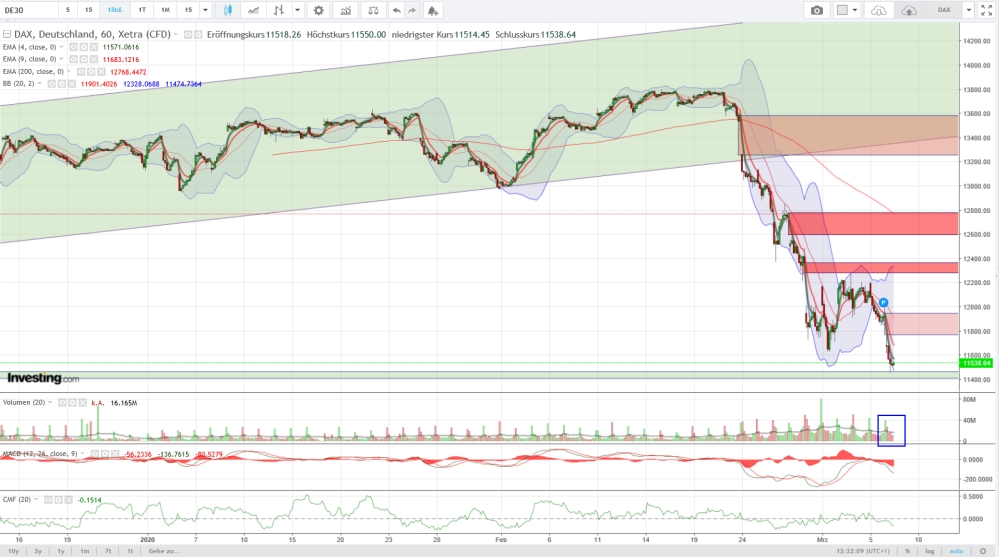Load chart layout via cloud download icon
This screenshot has width=999, height=557.
click(879, 10)
